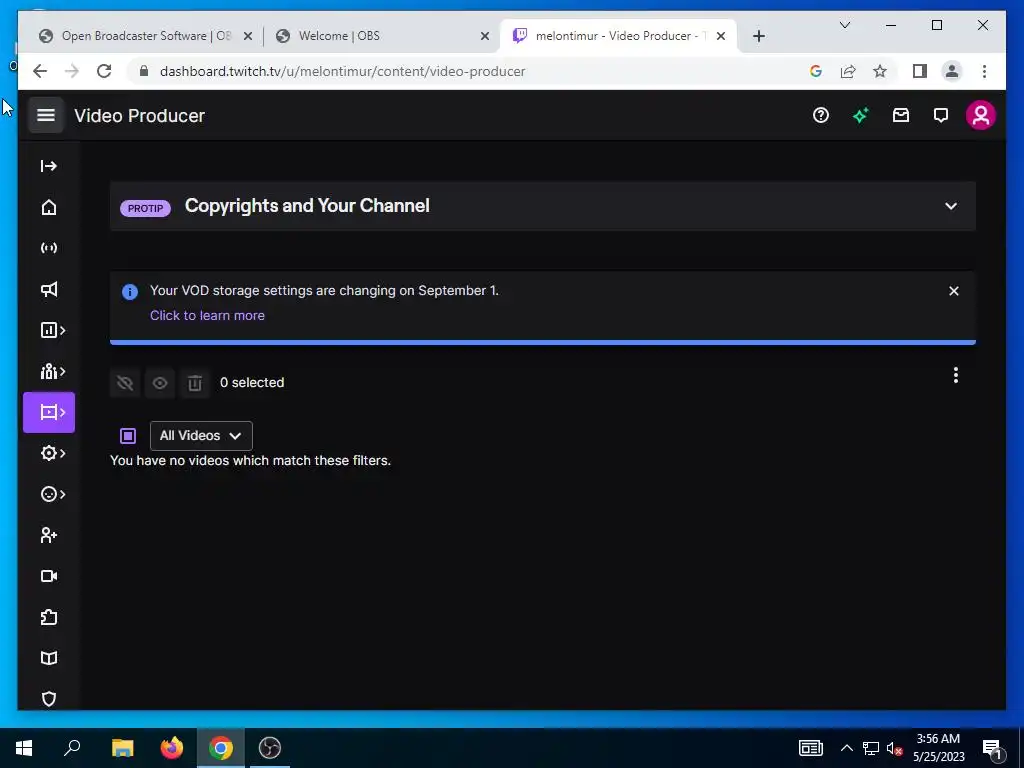This screenshot has width=1024, height=768.
Task: Open the Help question mark icon
Action: point(821,116)
